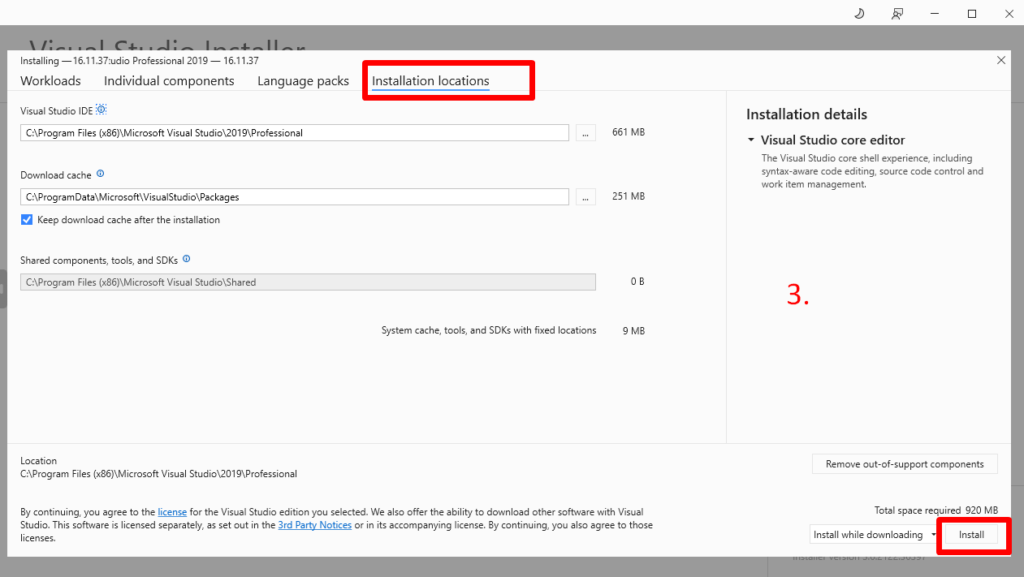Select the Installation locations tab
1024x577 pixels.
430,81
